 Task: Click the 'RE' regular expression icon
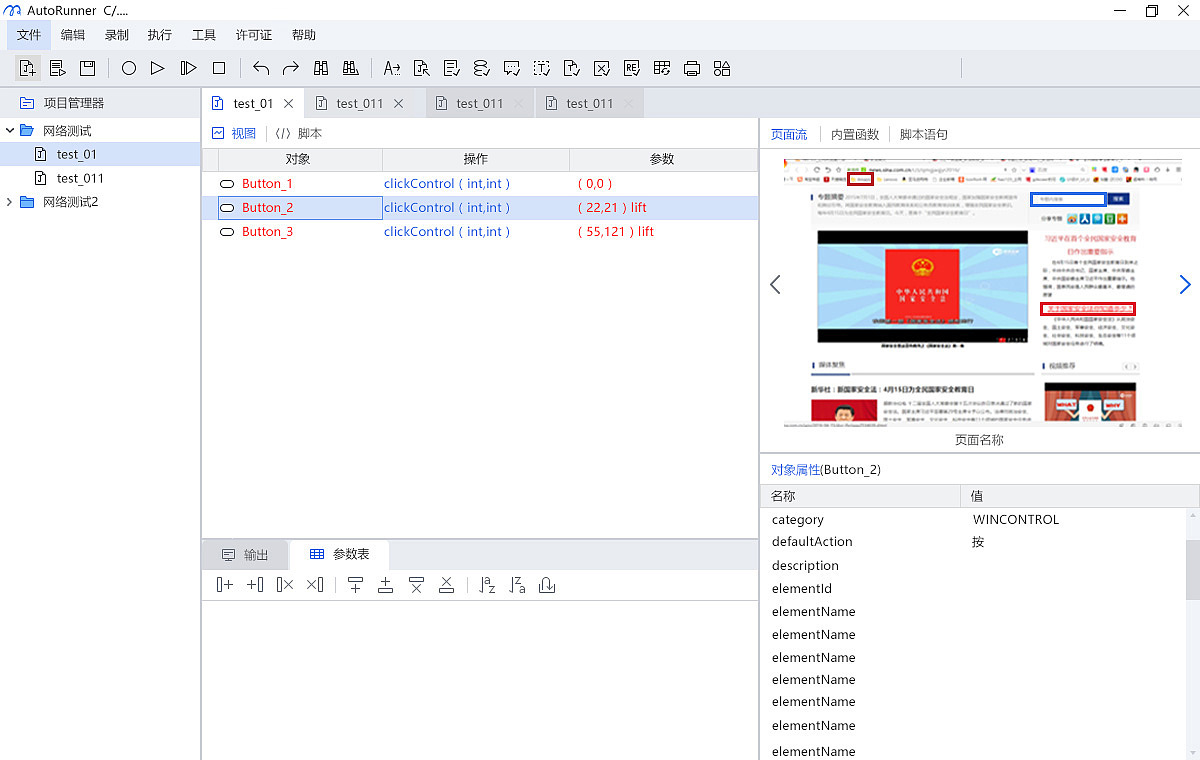pos(631,68)
